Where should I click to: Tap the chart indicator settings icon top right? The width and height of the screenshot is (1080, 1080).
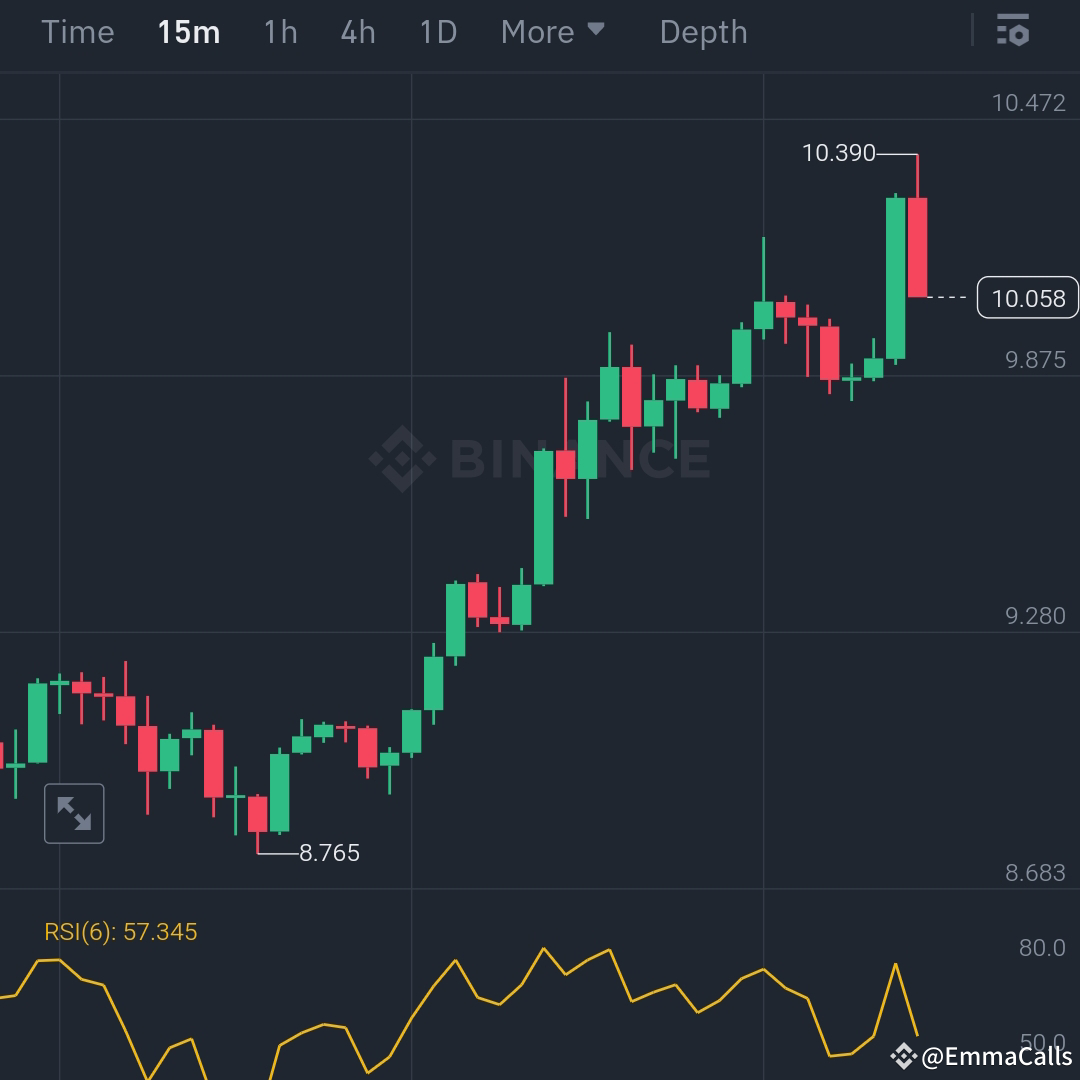(1013, 31)
